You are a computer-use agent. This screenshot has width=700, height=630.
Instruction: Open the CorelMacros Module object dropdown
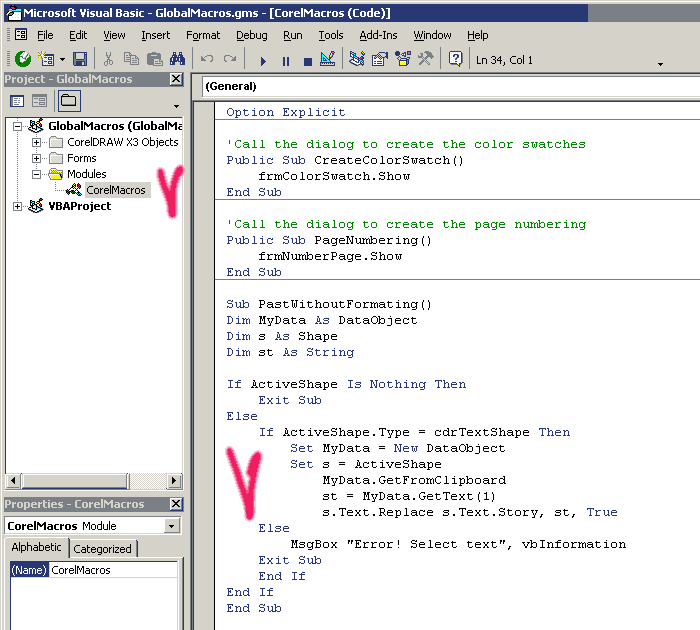[172, 526]
